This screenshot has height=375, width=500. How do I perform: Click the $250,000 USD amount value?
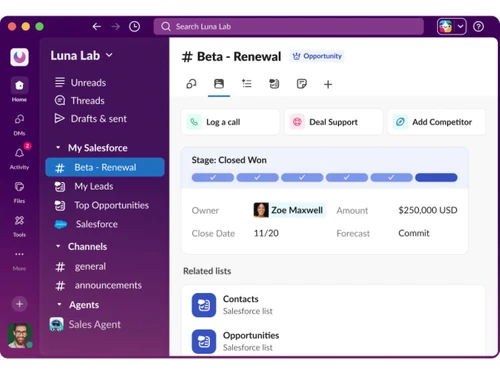click(428, 210)
